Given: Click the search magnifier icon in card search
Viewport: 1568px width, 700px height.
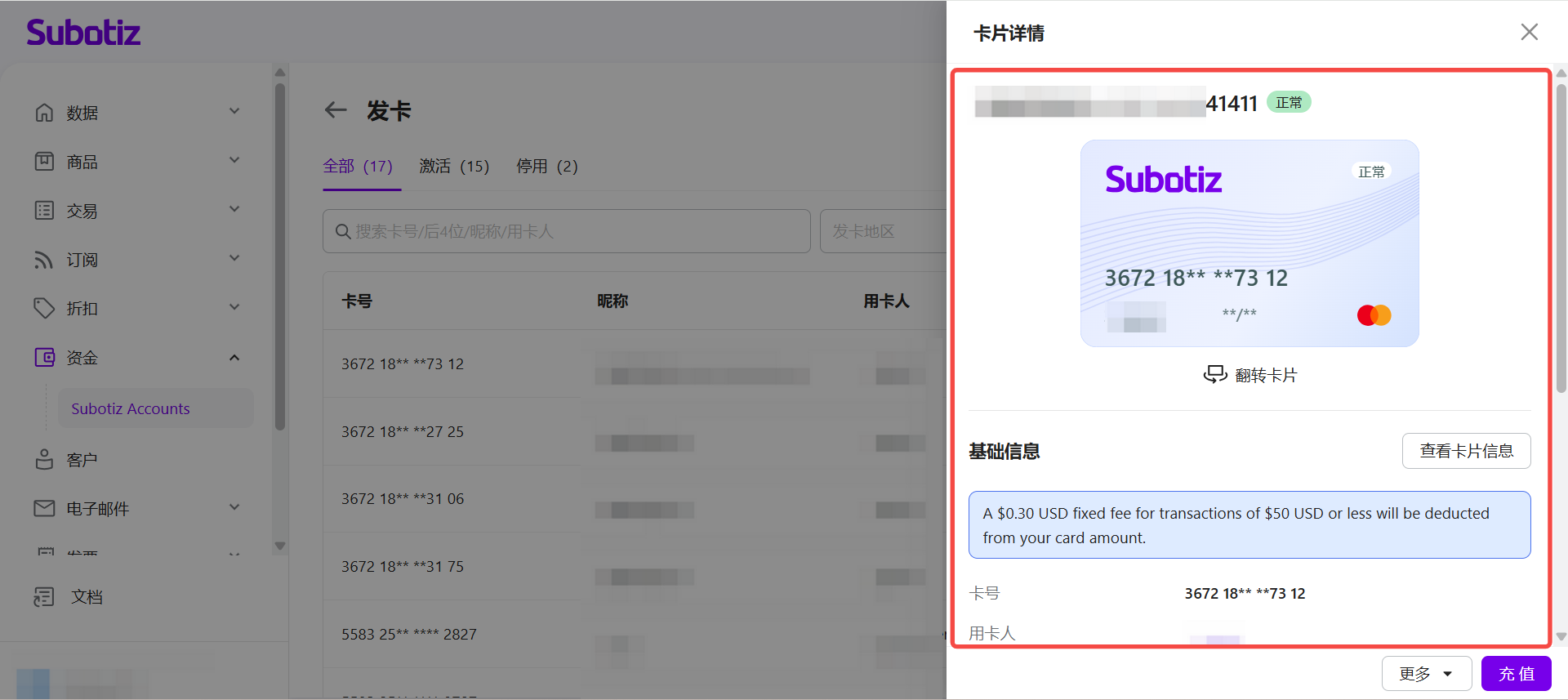Looking at the screenshot, I should pyautogui.click(x=343, y=231).
